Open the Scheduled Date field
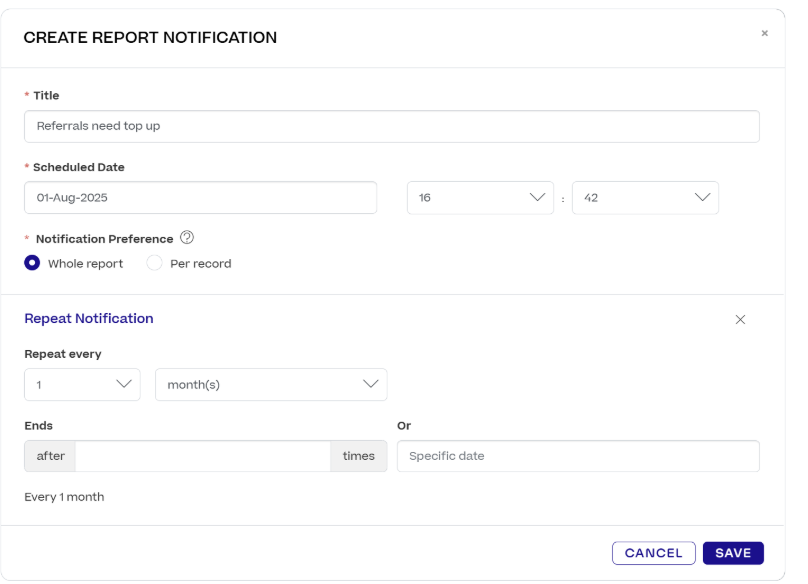The width and height of the screenshot is (808, 584). (x=200, y=197)
